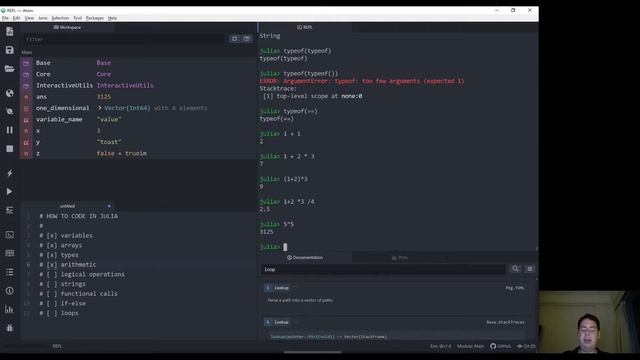Open the Selection menu

pyautogui.click(x=60, y=18)
